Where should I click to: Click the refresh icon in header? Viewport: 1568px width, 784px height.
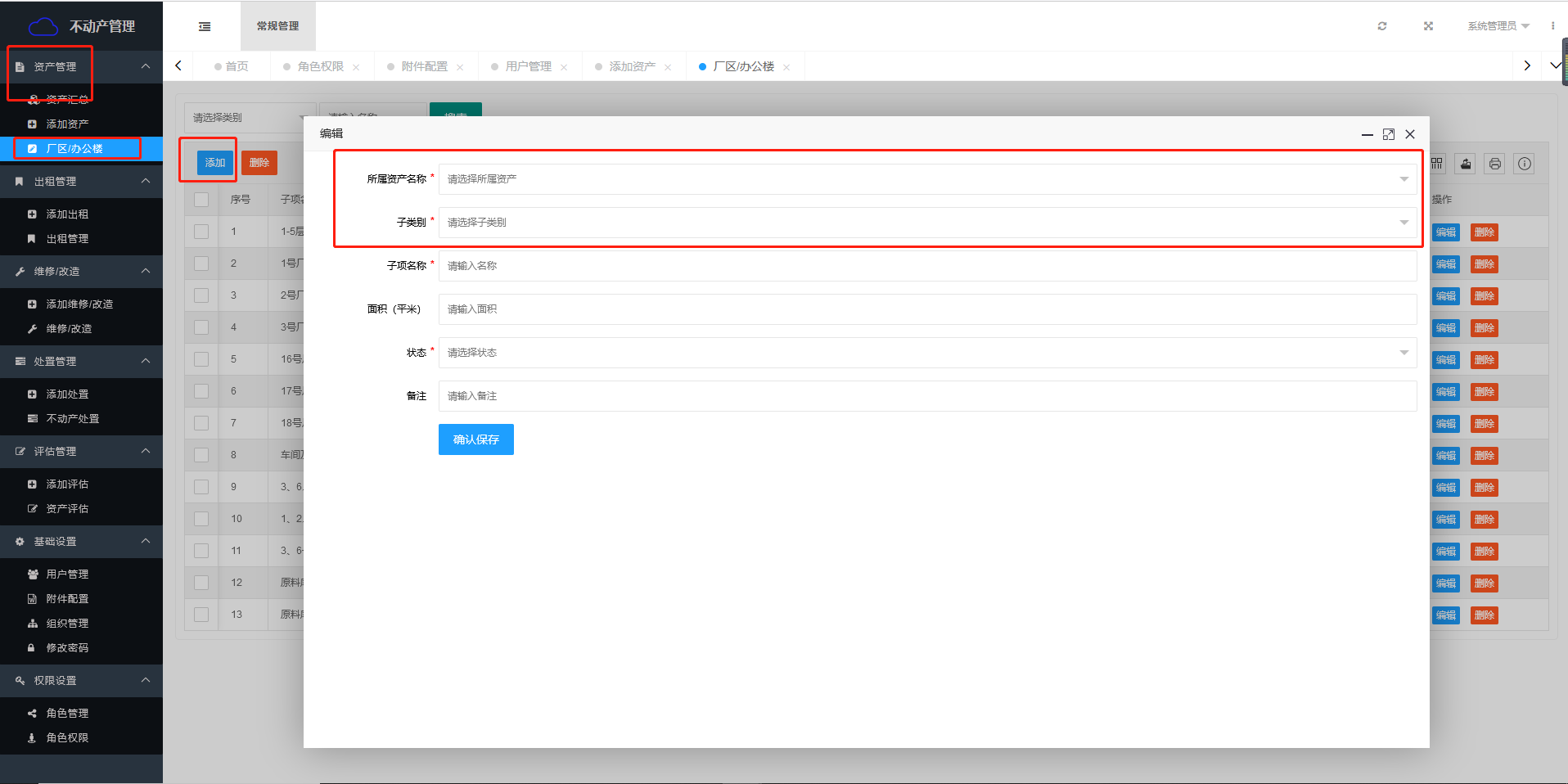(x=1382, y=26)
